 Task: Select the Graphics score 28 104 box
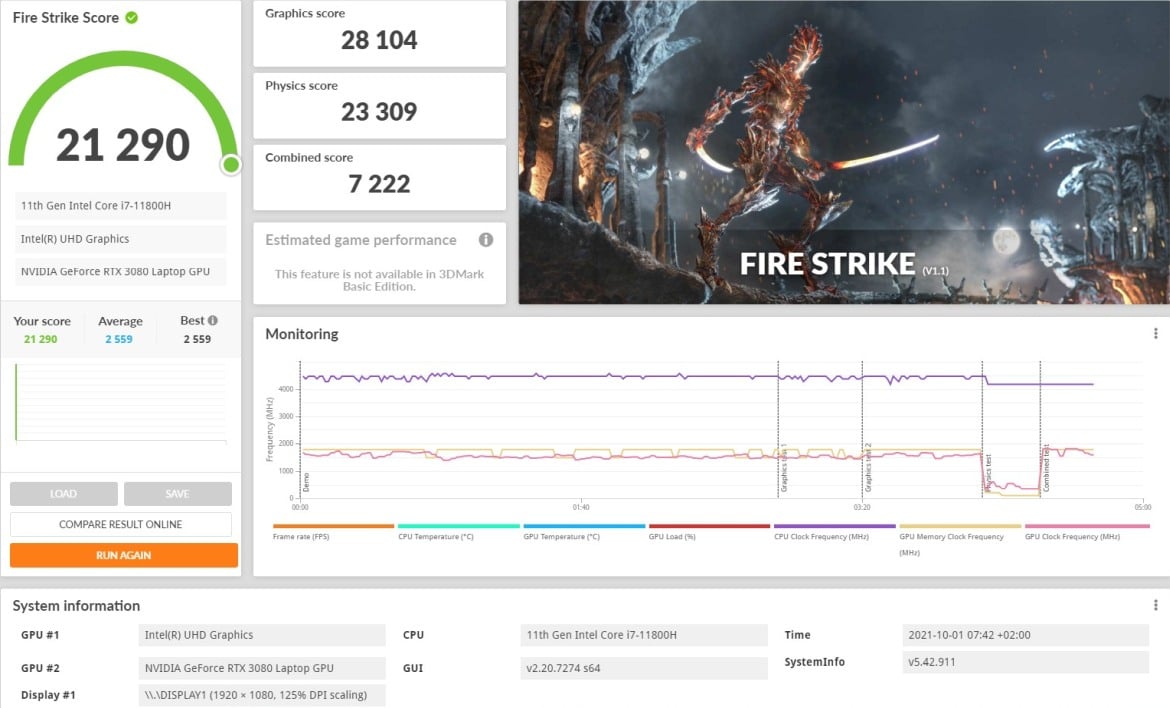tap(379, 33)
